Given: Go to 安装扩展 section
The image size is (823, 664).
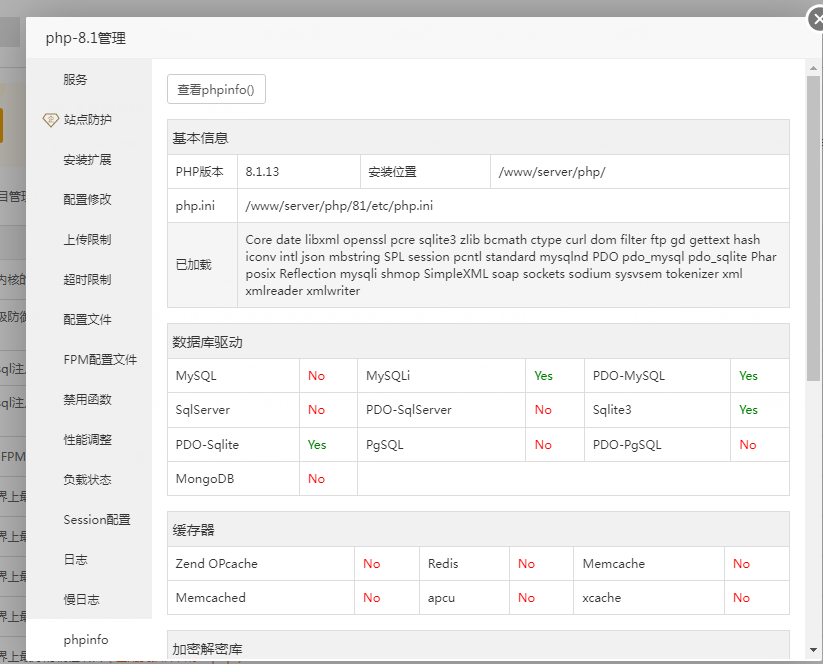Looking at the screenshot, I should pyautogui.click(x=88, y=160).
